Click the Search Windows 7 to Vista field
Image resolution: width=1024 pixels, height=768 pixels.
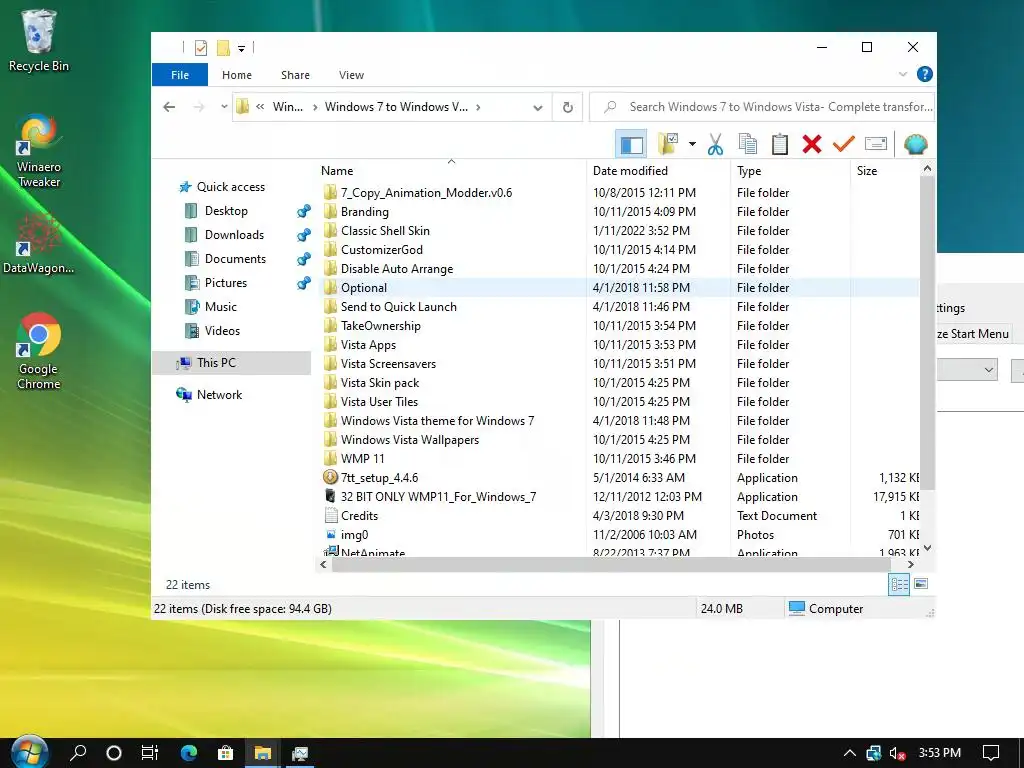click(x=761, y=107)
